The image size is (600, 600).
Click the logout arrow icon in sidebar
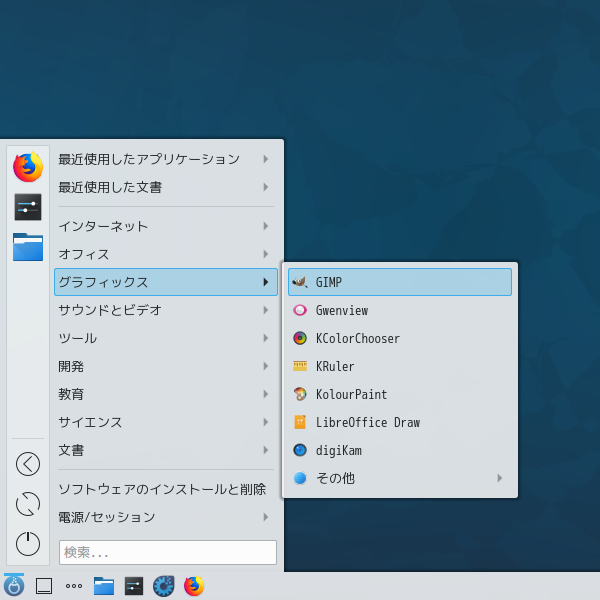(x=28, y=464)
